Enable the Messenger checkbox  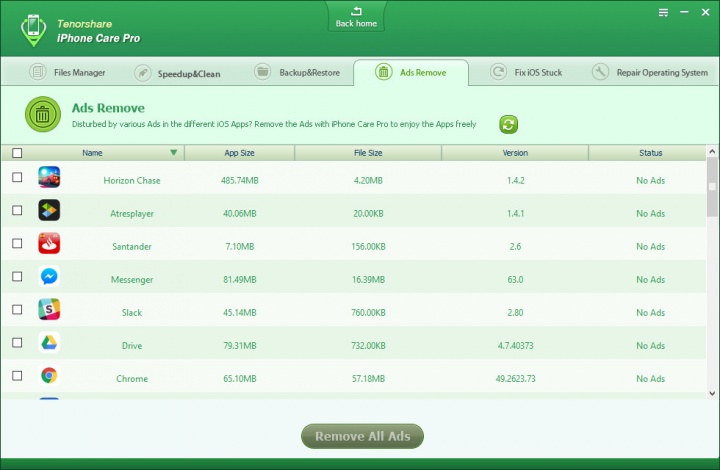pos(17,276)
